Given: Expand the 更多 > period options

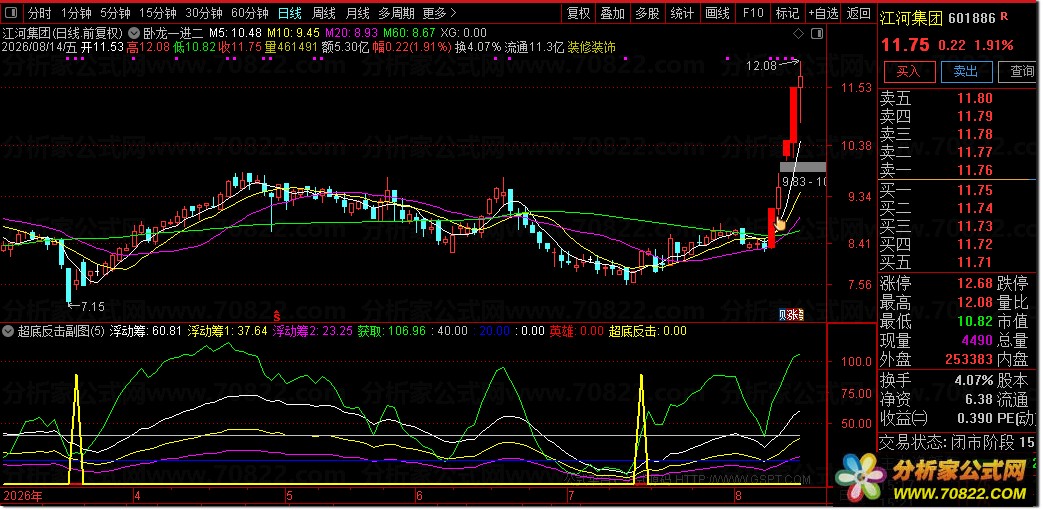Looking at the screenshot, I should (x=440, y=13).
